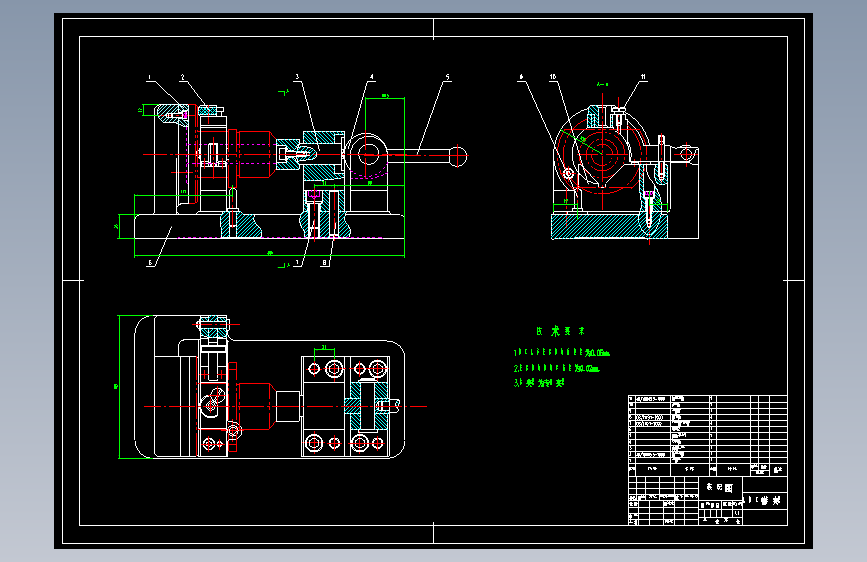Select part balloon number 8 below front view
This screenshot has width=867, height=562.
tap(325, 263)
